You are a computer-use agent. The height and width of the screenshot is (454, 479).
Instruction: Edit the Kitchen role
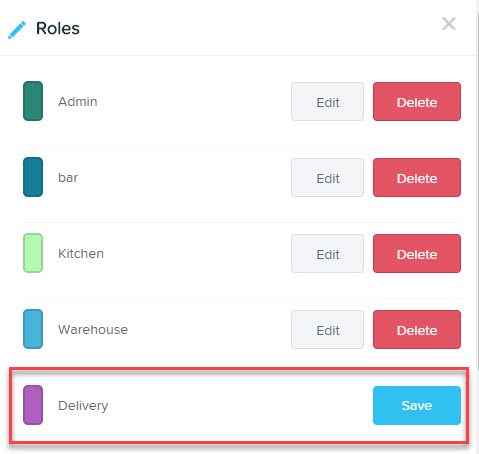click(x=327, y=254)
